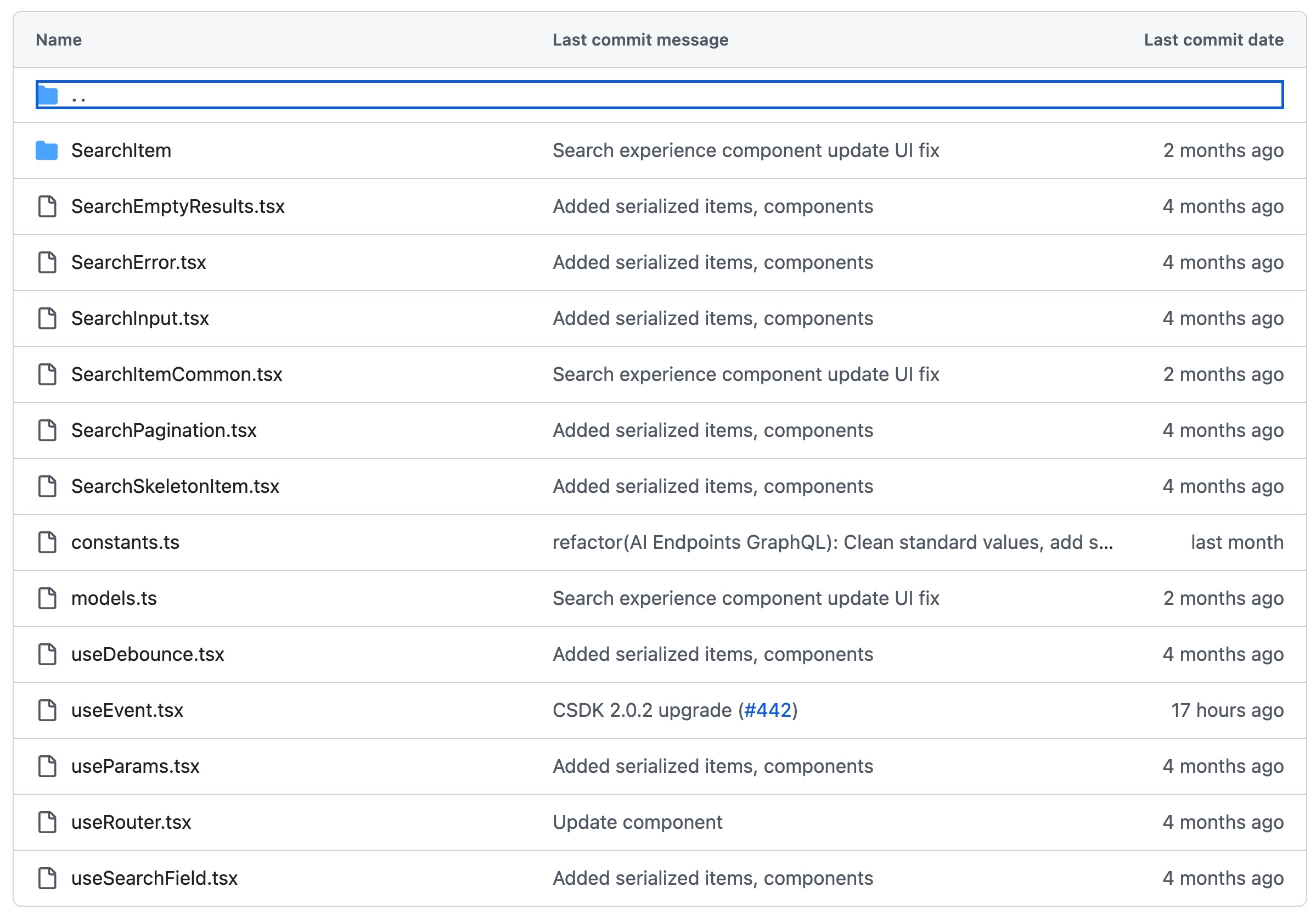Click the file icon next to useEvent.tsx

point(48,710)
